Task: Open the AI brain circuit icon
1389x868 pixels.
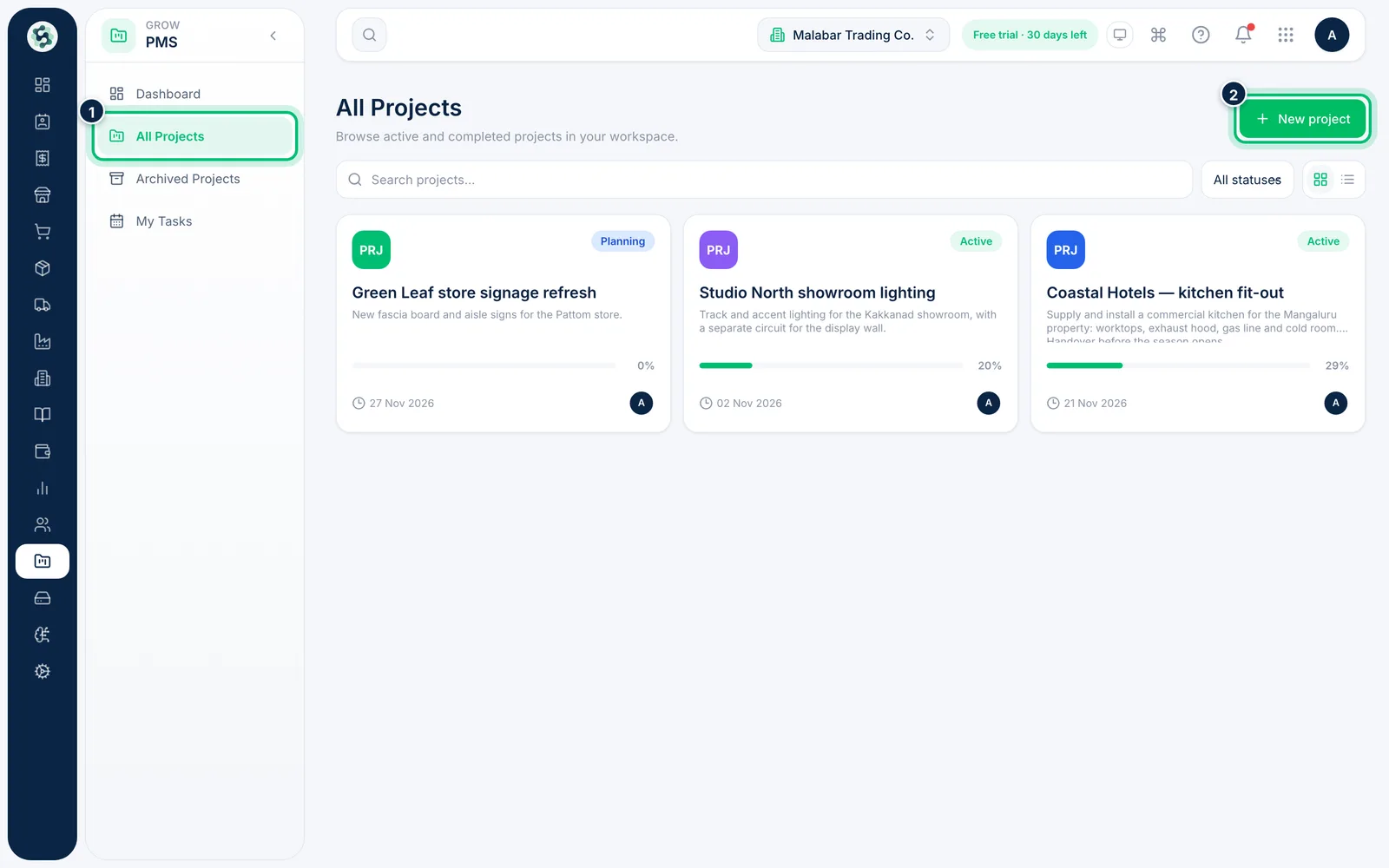Action: click(42, 635)
